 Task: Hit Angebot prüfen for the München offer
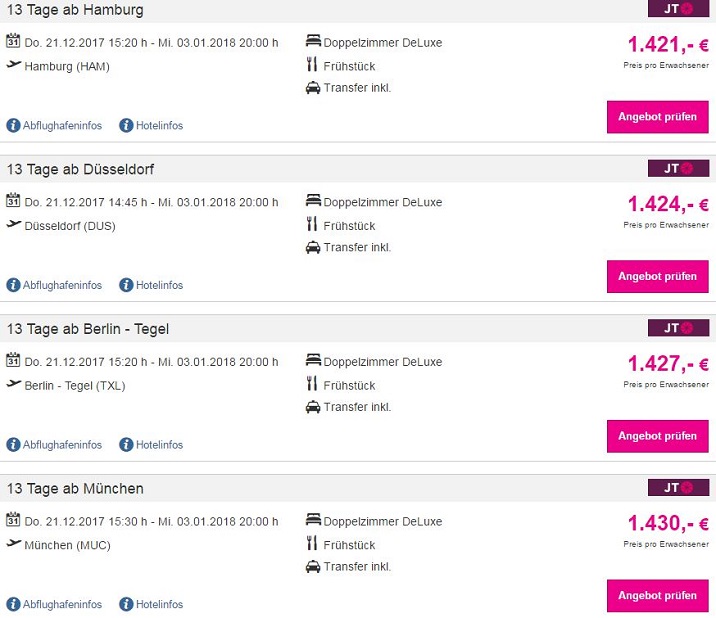pyautogui.click(x=657, y=596)
